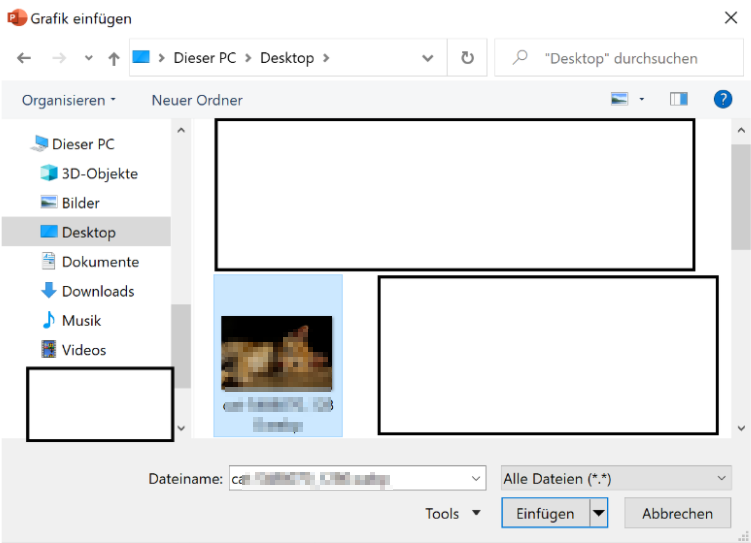The height and width of the screenshot is (543, 751).
Task: Open the view options dropdown arrow
Action: (642, 100)
